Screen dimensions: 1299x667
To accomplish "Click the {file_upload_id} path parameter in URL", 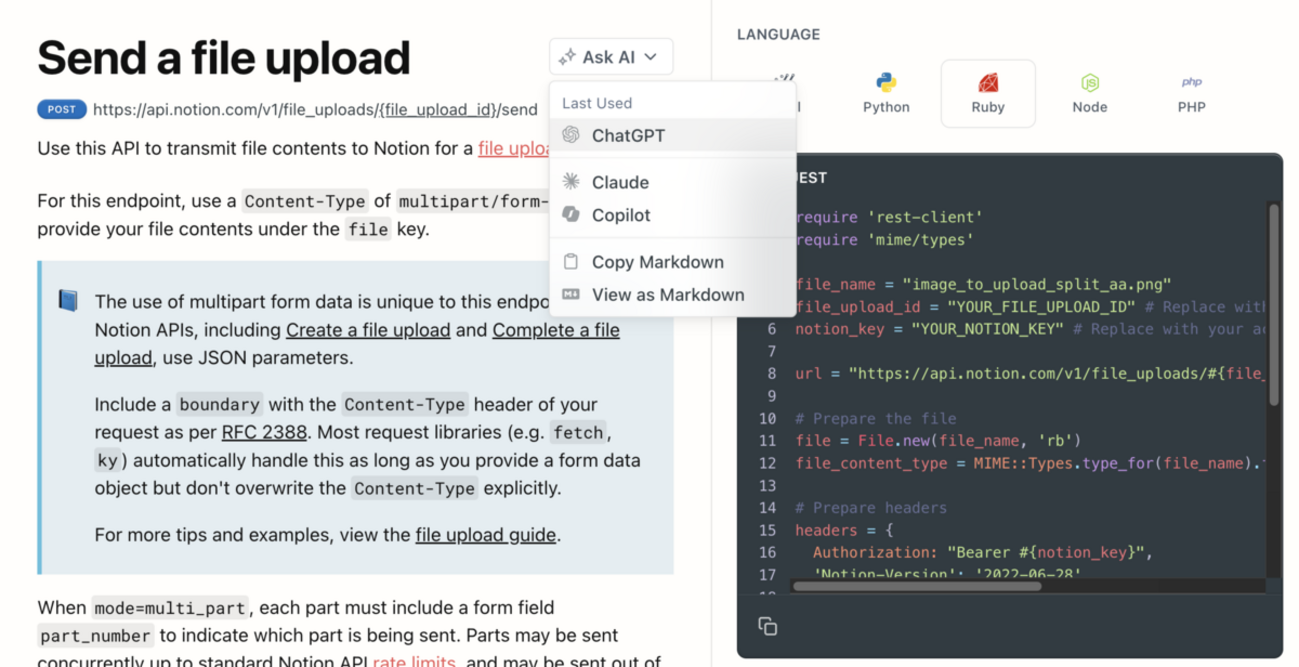I will click(437, 109).
